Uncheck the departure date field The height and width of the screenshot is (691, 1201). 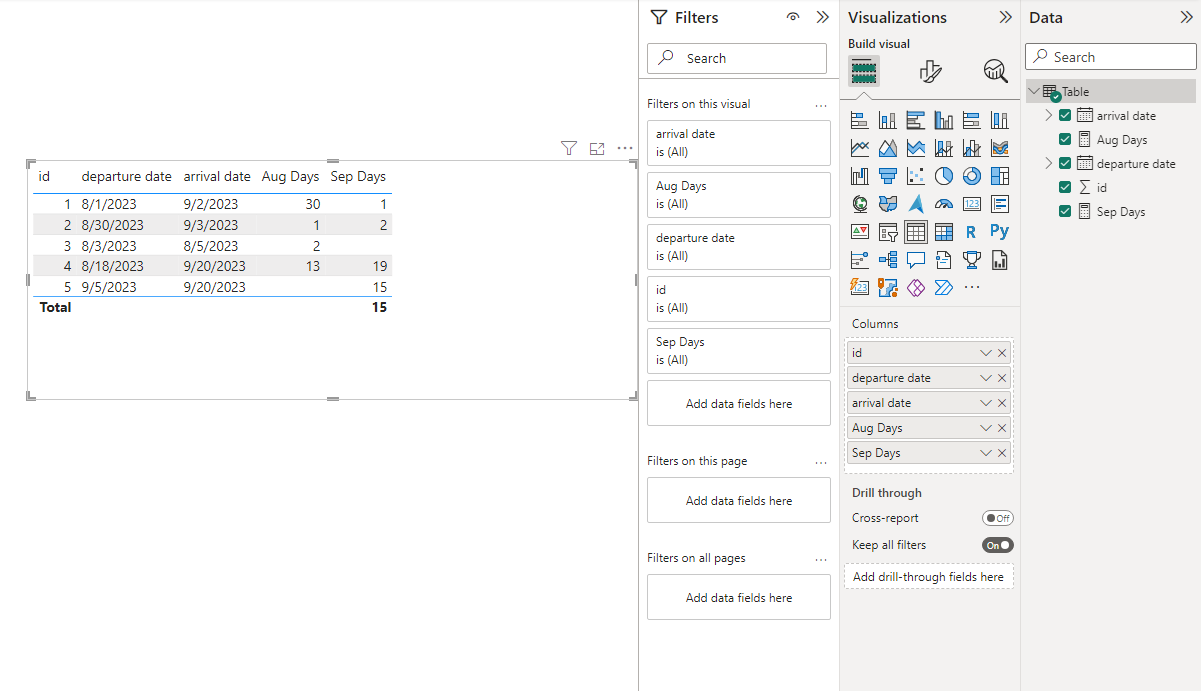coord(1065,163)
